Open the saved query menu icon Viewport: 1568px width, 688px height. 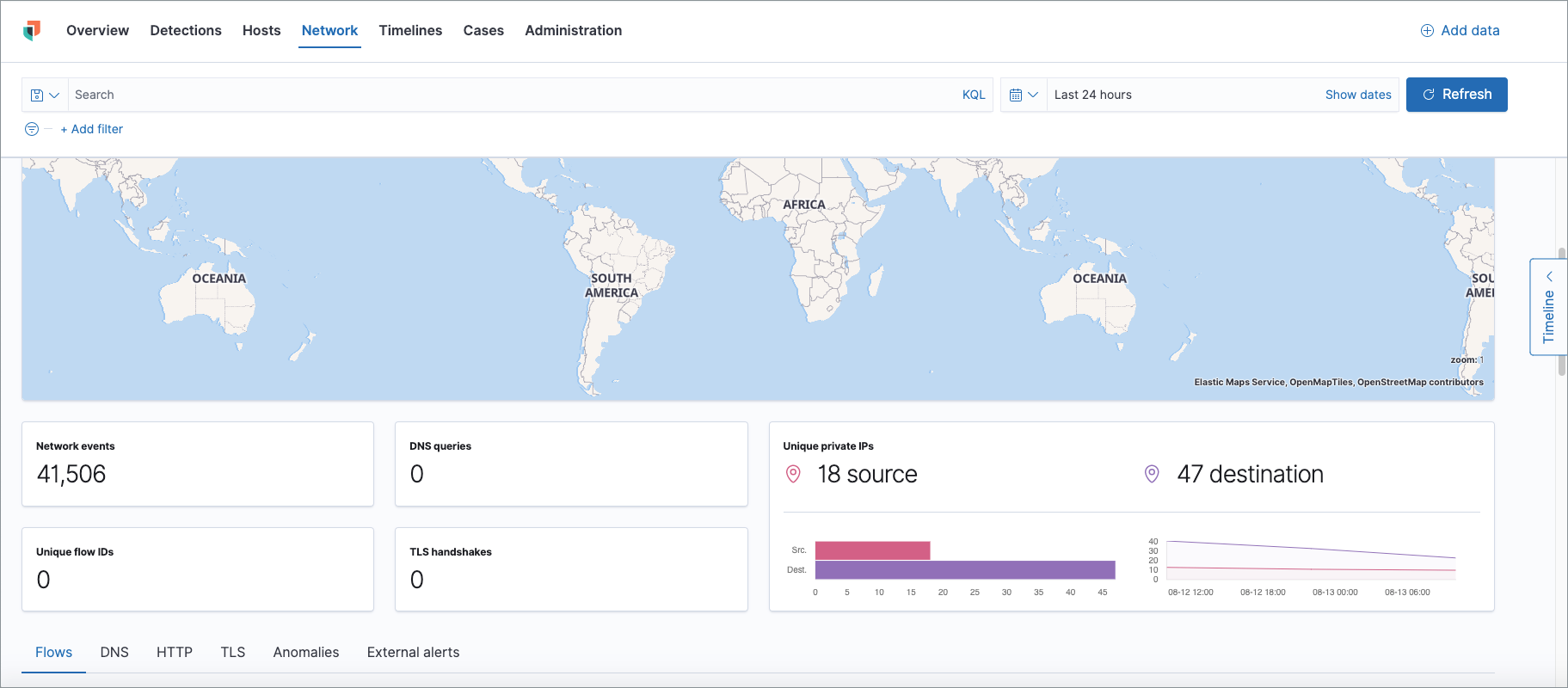coord(45,95)
